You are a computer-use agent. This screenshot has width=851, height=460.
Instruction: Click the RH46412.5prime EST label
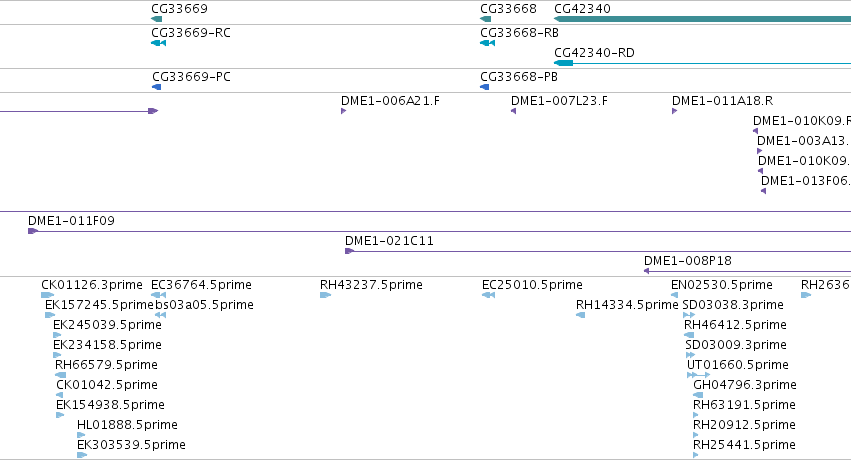(x=735, y=325)
